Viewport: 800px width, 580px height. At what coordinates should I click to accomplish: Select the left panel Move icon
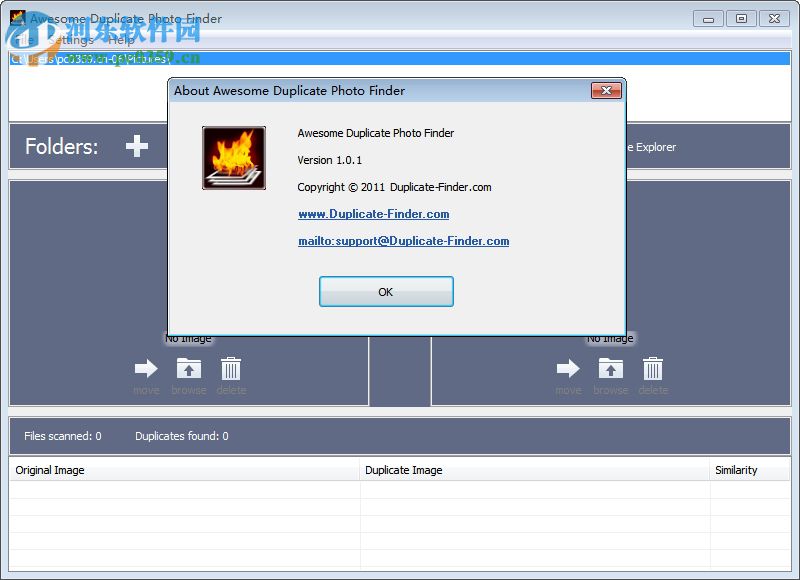146,369
